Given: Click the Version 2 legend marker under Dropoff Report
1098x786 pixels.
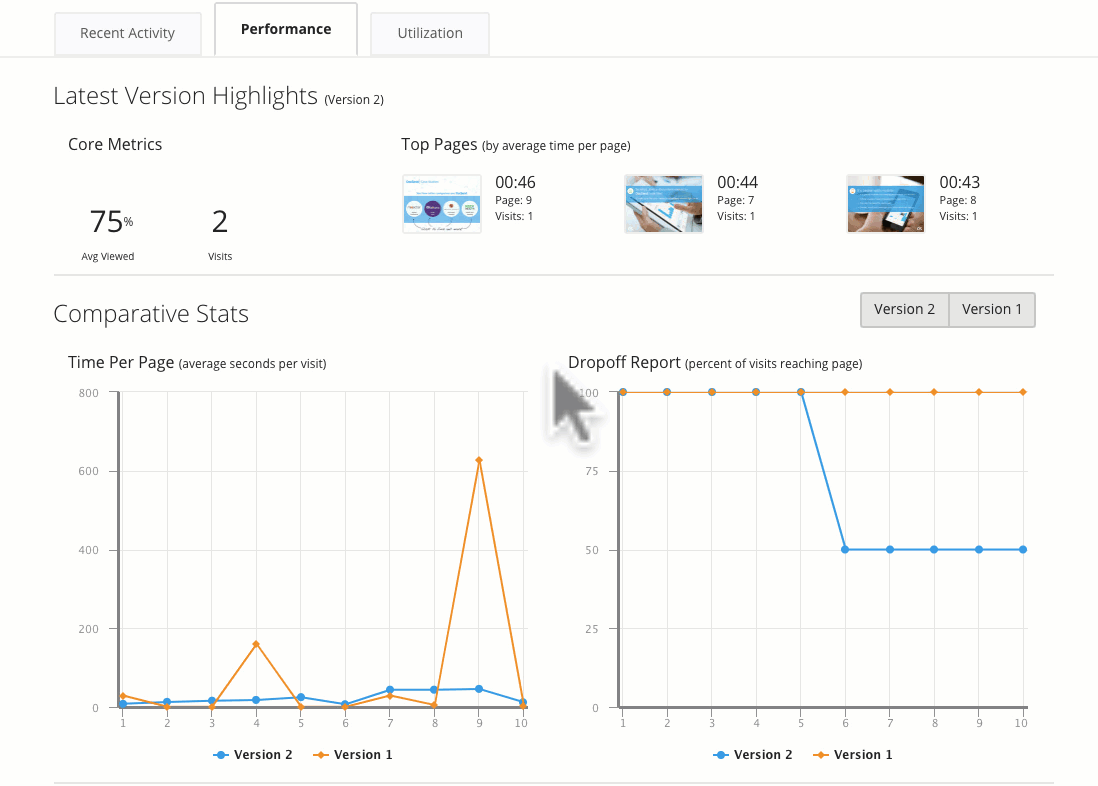Looking at the screenshot, I should pos(719,754).
